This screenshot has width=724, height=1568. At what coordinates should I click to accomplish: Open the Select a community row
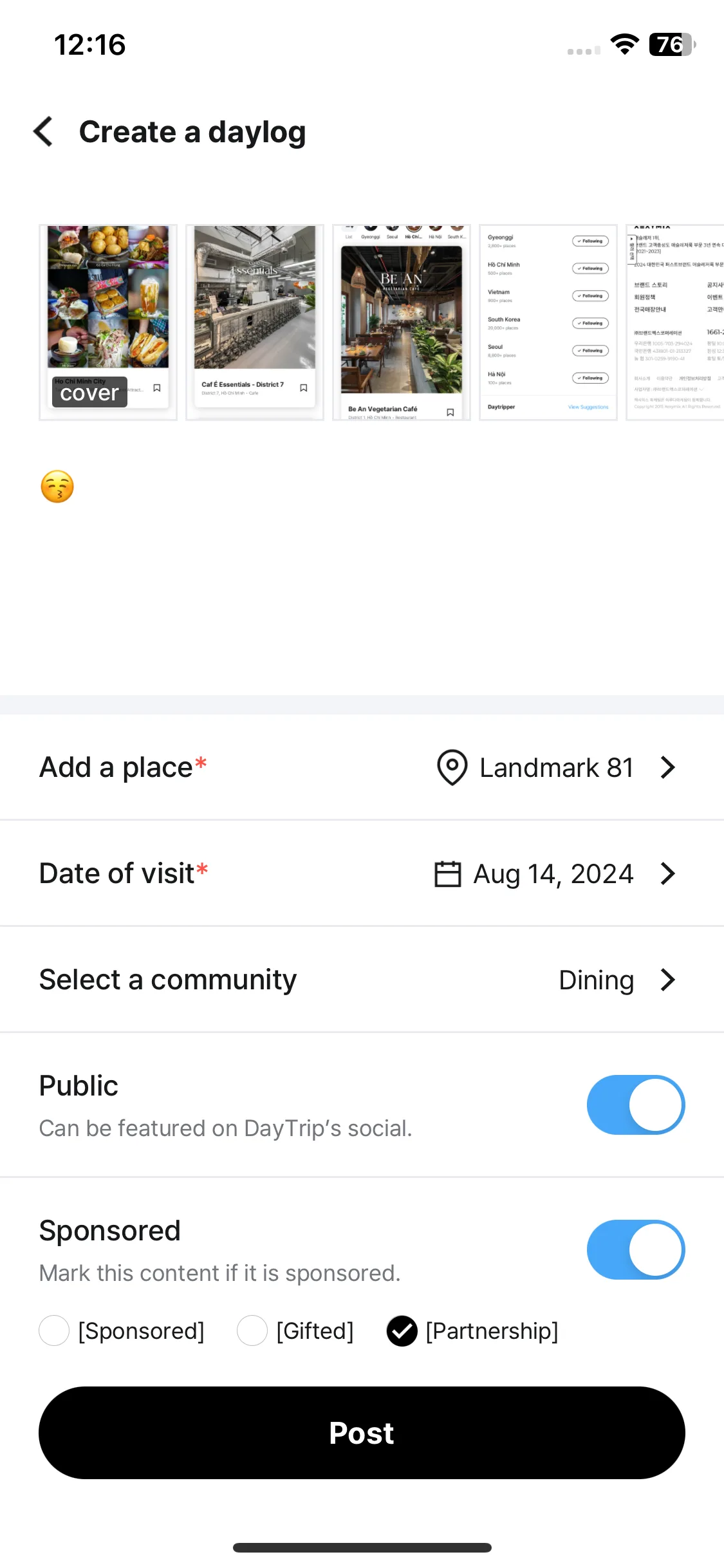362,980
